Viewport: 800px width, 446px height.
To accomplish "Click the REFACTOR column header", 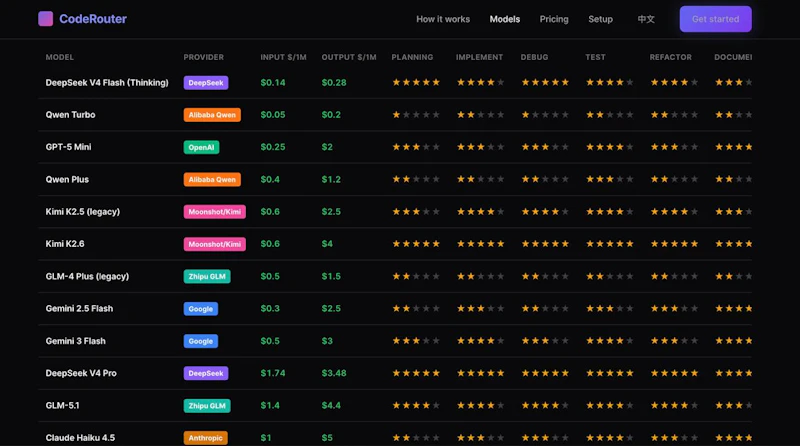I will coord(670,57).
